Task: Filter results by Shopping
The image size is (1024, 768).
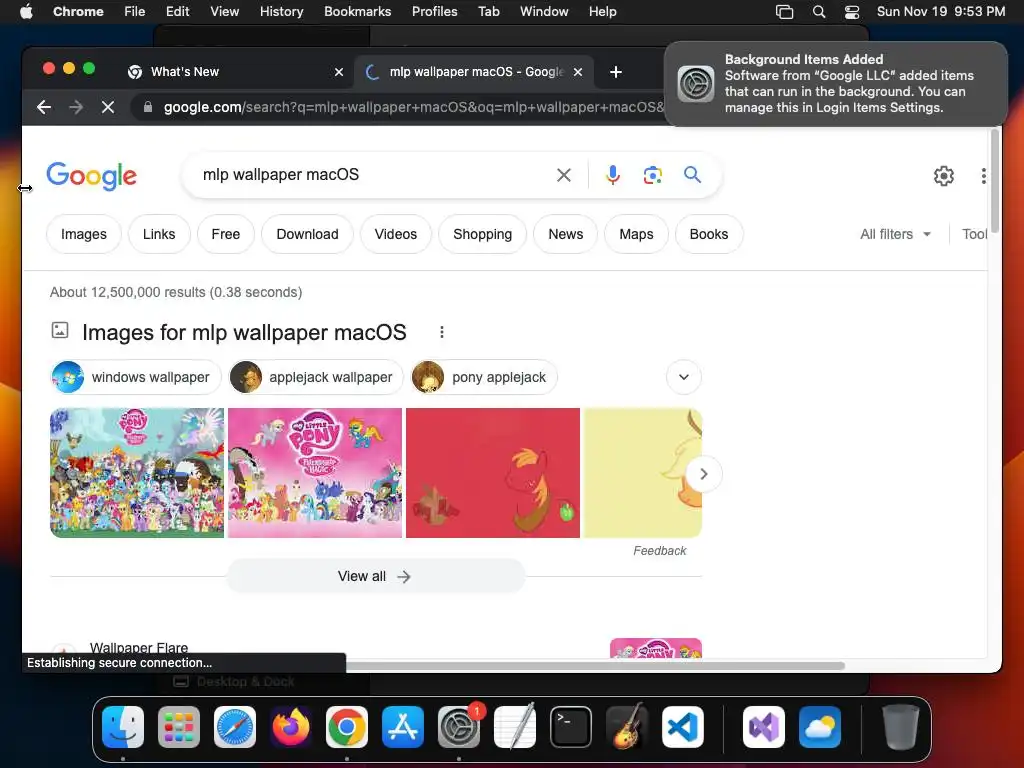Action: click(x=482, y=234)
